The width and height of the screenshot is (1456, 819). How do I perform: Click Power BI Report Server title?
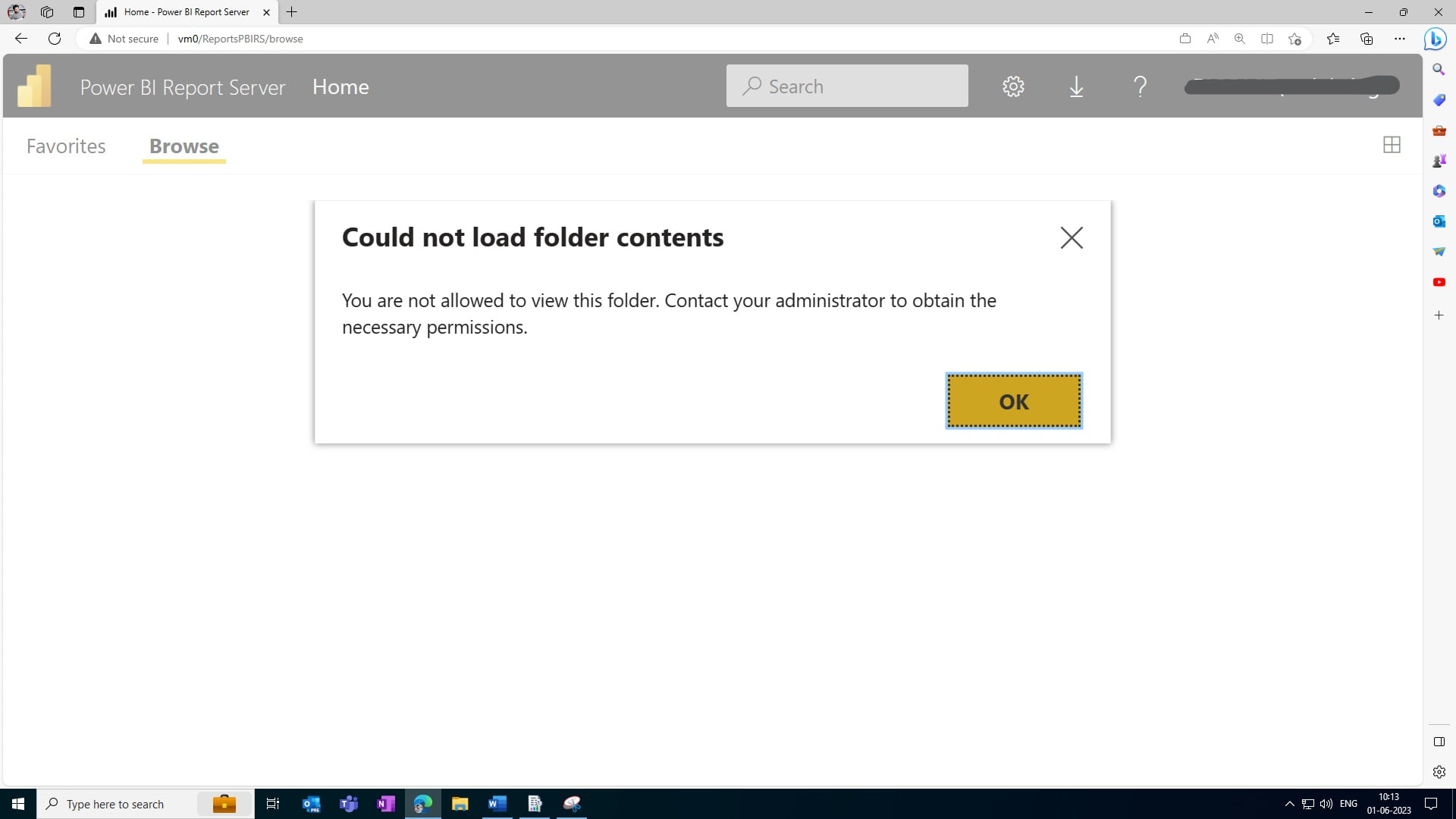click(x=183, y=87)
